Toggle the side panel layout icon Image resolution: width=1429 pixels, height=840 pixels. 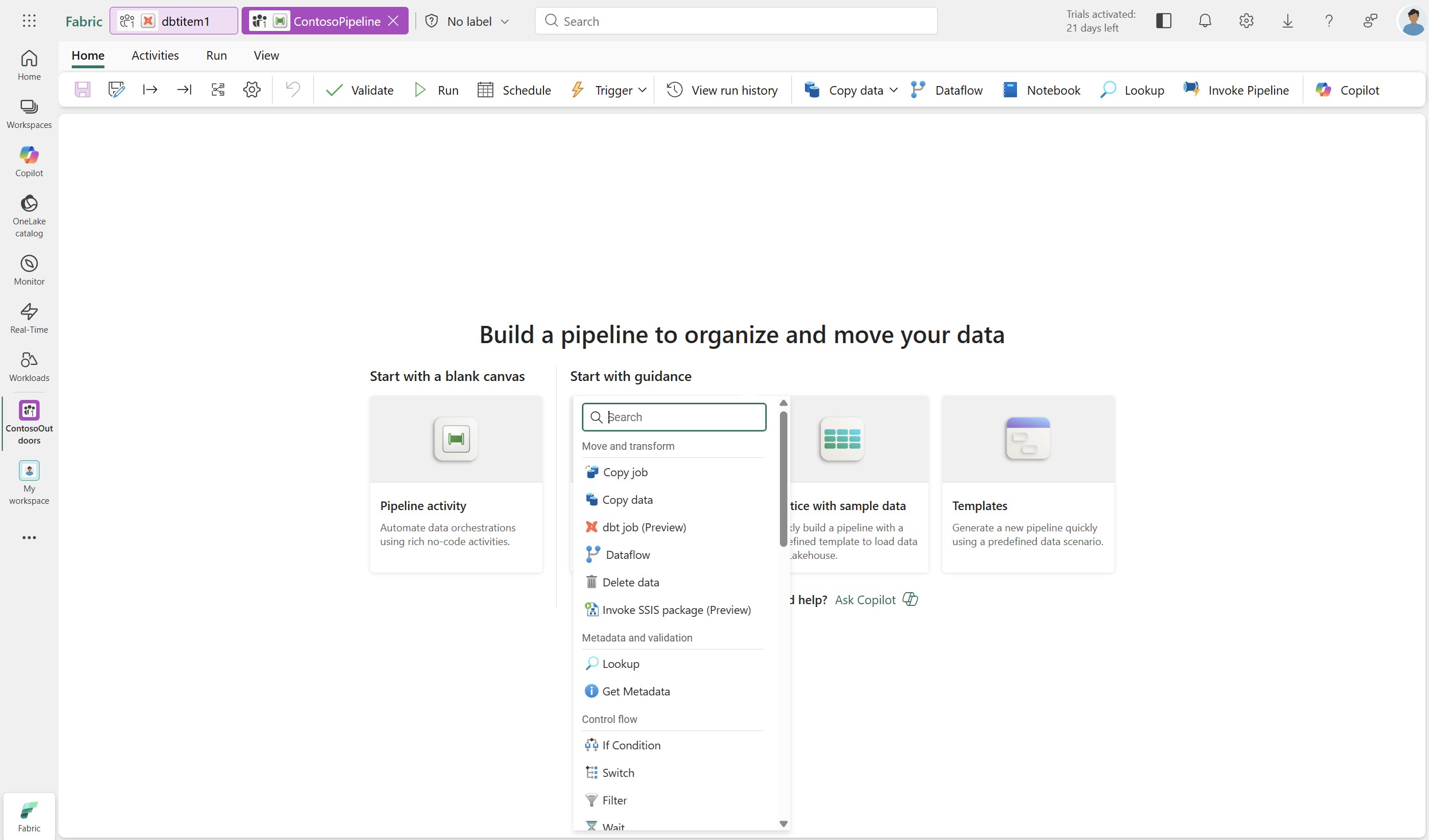1163,21
